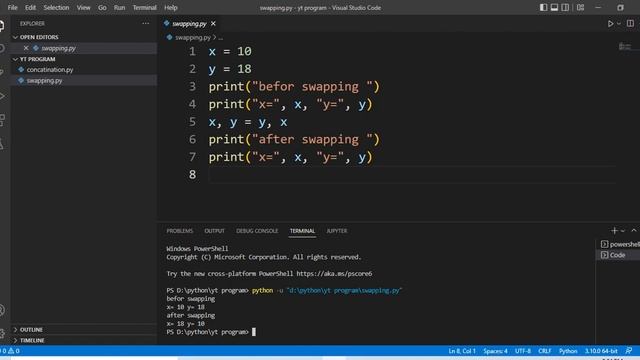Change indentation via Spaces: 4
The image size is (640, 360).
(496, 351)
